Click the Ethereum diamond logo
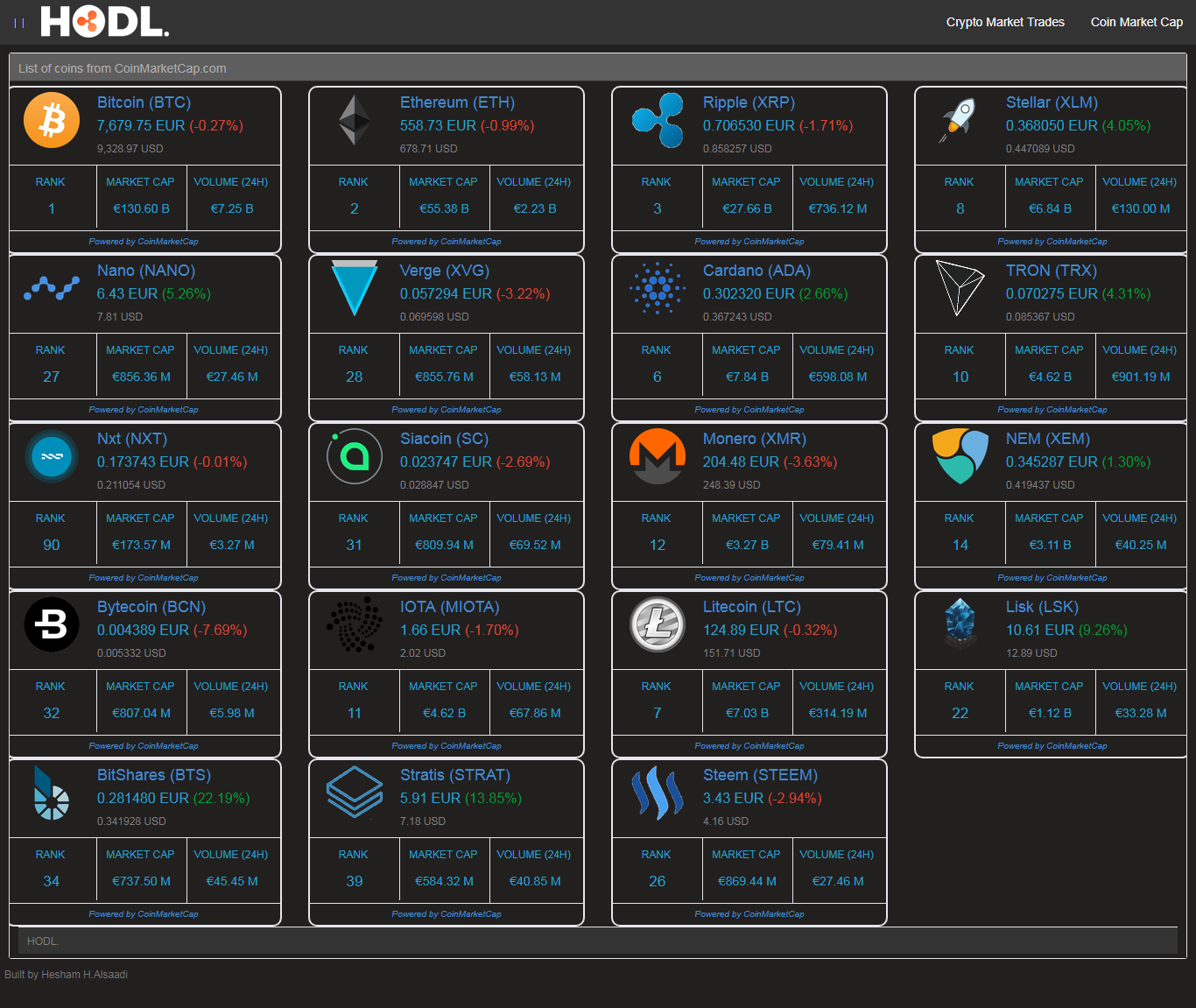Screen dimensions: 1196x1008 (355, 120)
